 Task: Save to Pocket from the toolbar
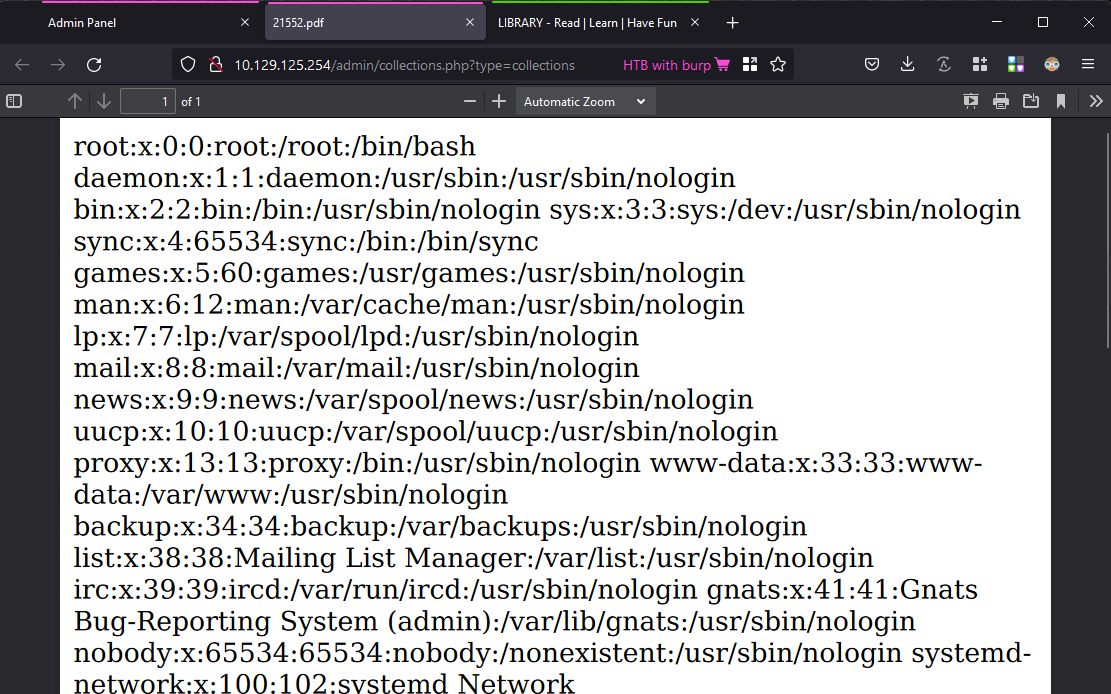coord(872,65)
